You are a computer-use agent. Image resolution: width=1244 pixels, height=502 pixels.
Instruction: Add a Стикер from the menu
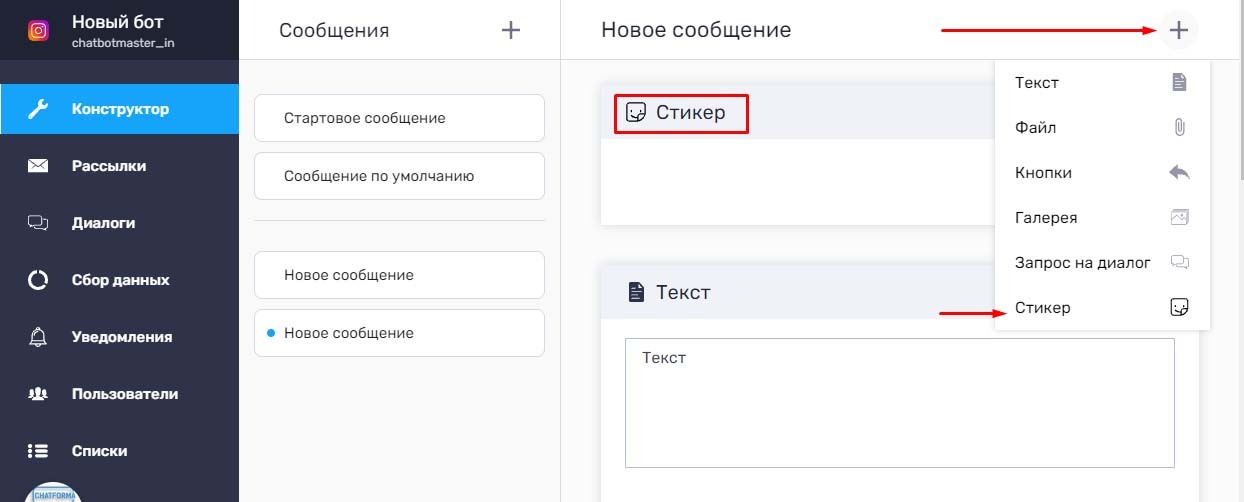click(1101, 308)
